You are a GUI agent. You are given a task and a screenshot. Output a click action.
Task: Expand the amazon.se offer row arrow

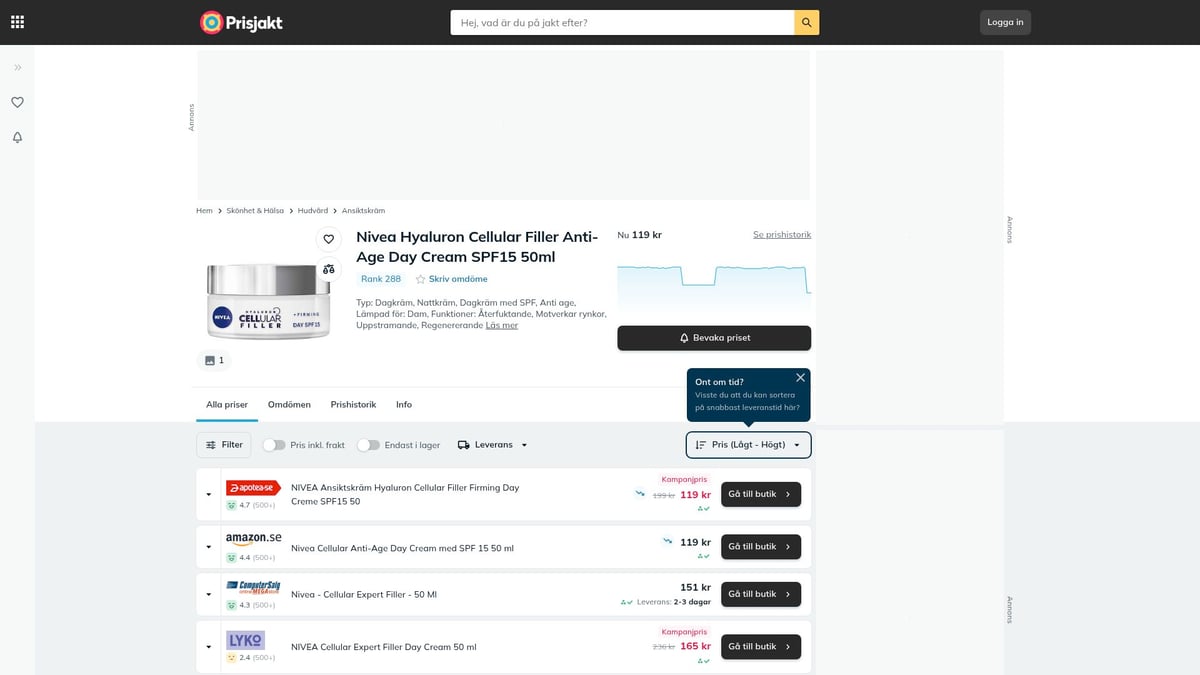pyautogui.click(x=209, y=547)
